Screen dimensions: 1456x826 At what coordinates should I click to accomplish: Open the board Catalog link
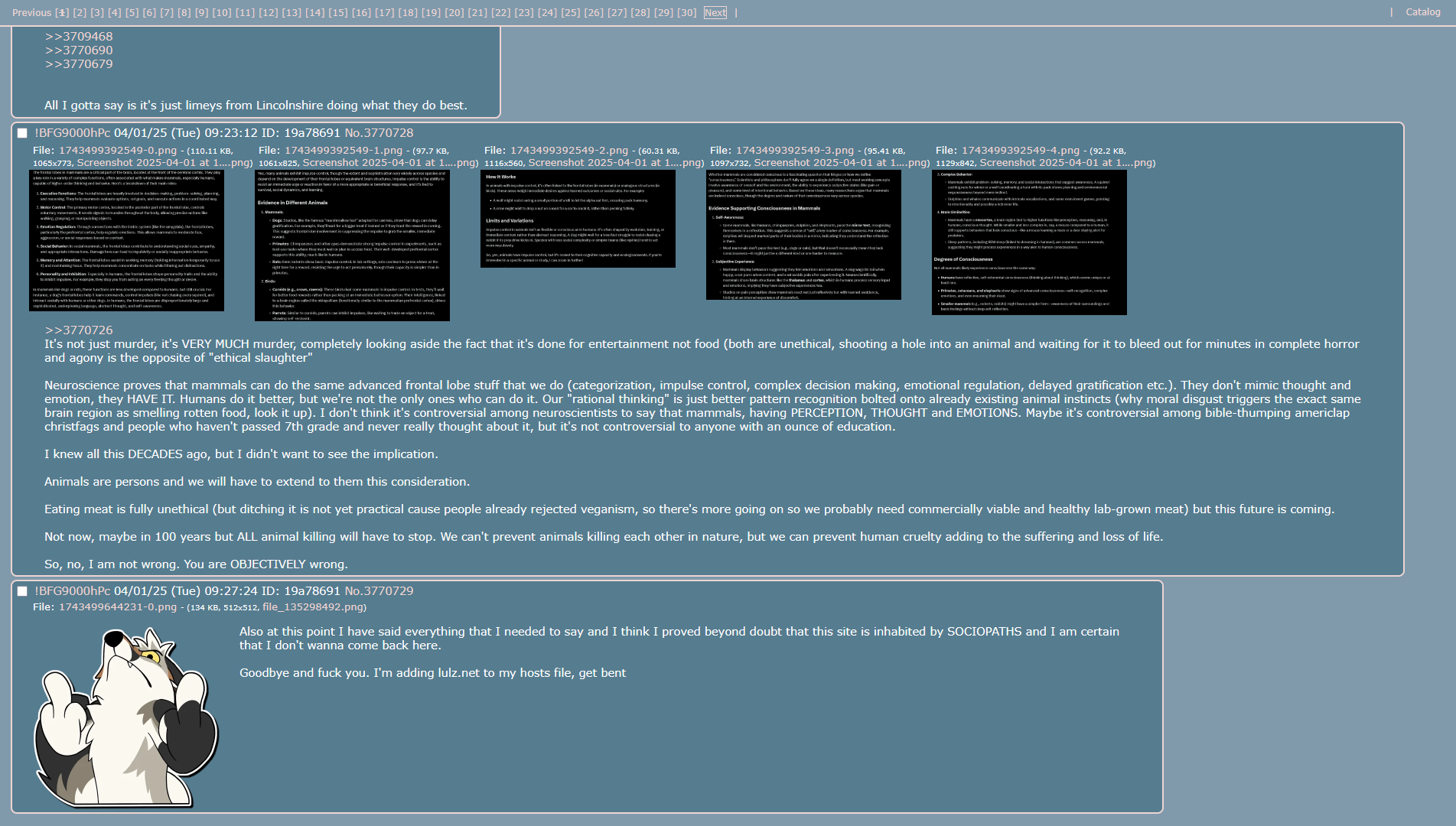point(1423,11)
